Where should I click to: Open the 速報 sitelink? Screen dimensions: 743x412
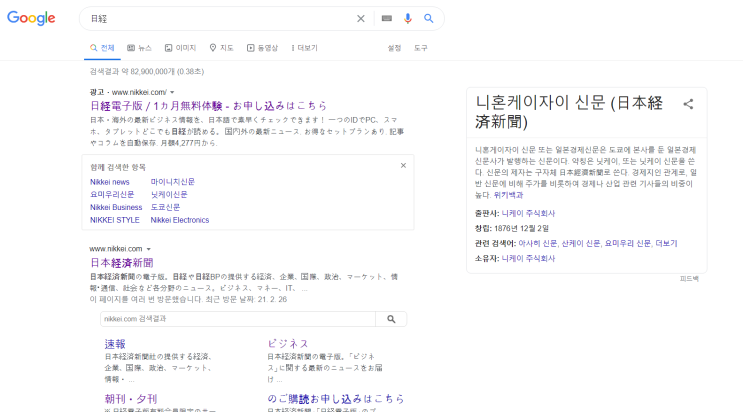(x=115, y=344)
